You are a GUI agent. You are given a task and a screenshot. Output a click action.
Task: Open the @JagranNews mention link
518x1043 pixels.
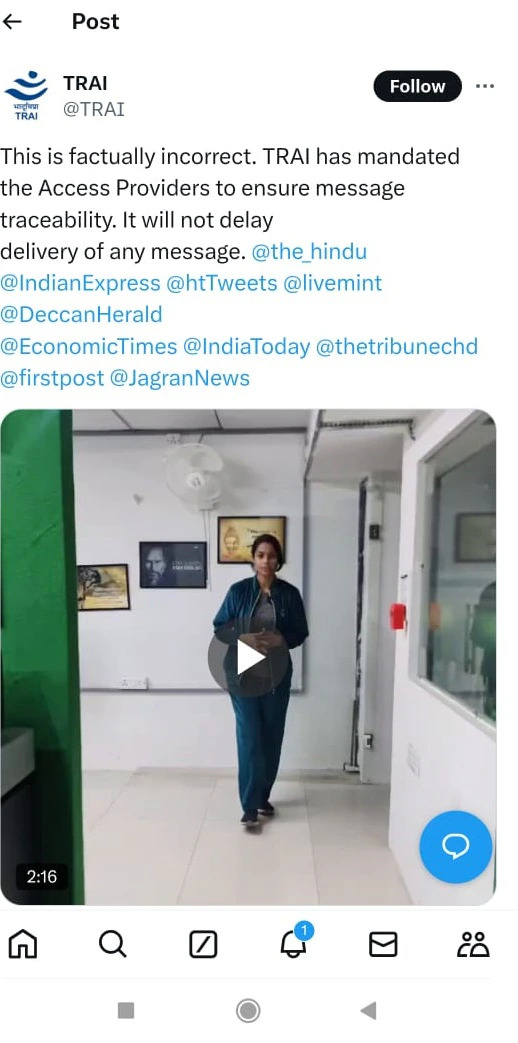(x=180, y=378)
